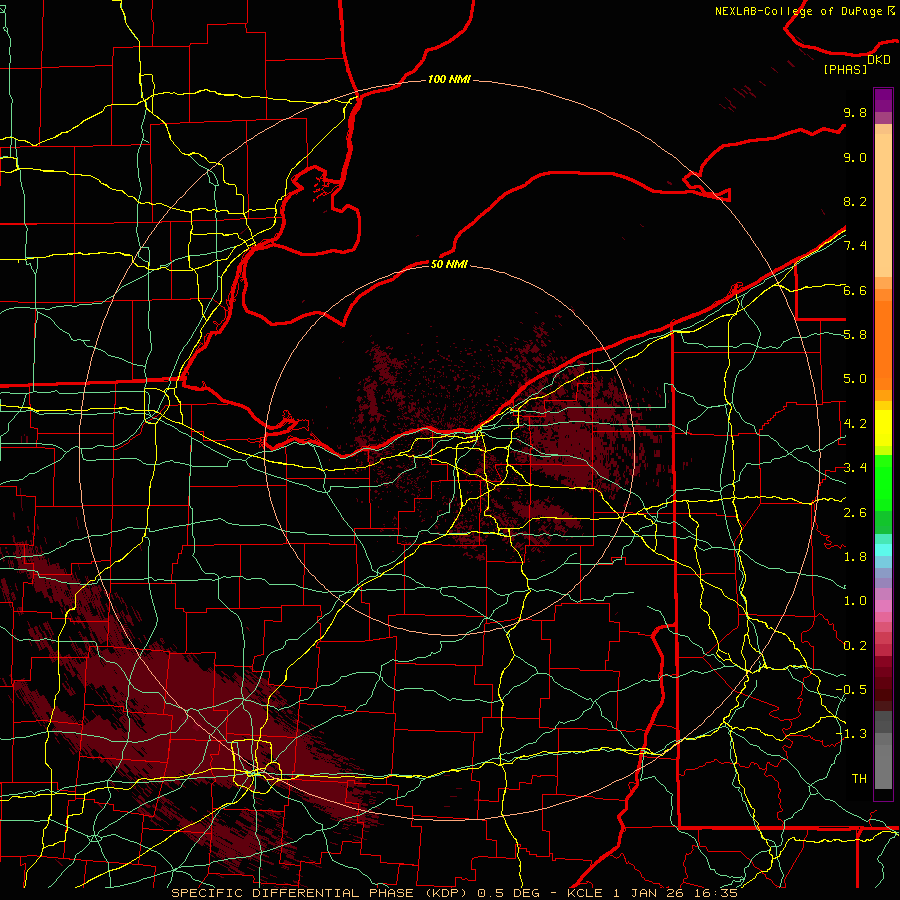
Task: Click the 50 NMI range ring label
Action: point(449,264)
